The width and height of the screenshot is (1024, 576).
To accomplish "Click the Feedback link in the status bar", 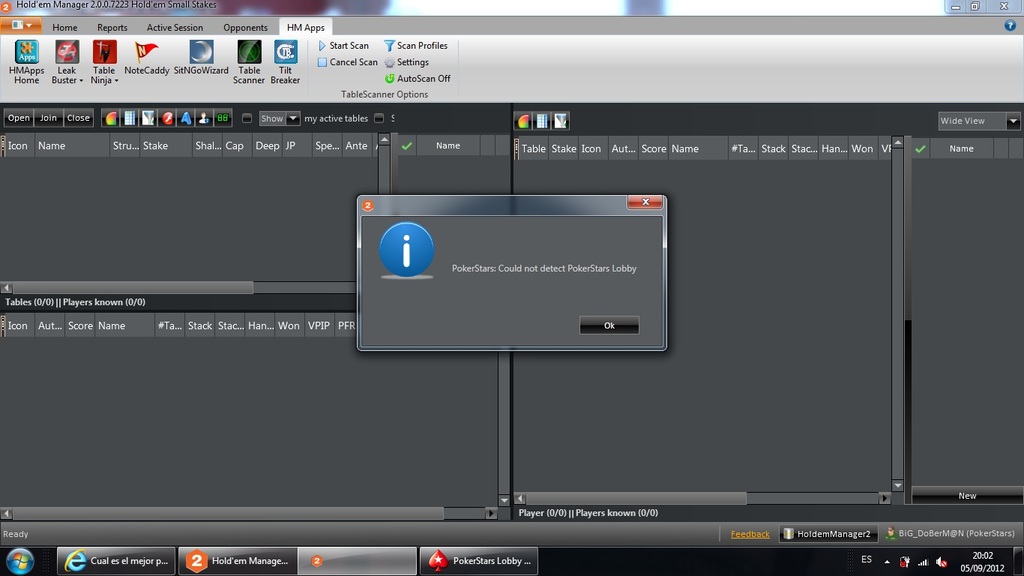I will [x=750, y=533].
